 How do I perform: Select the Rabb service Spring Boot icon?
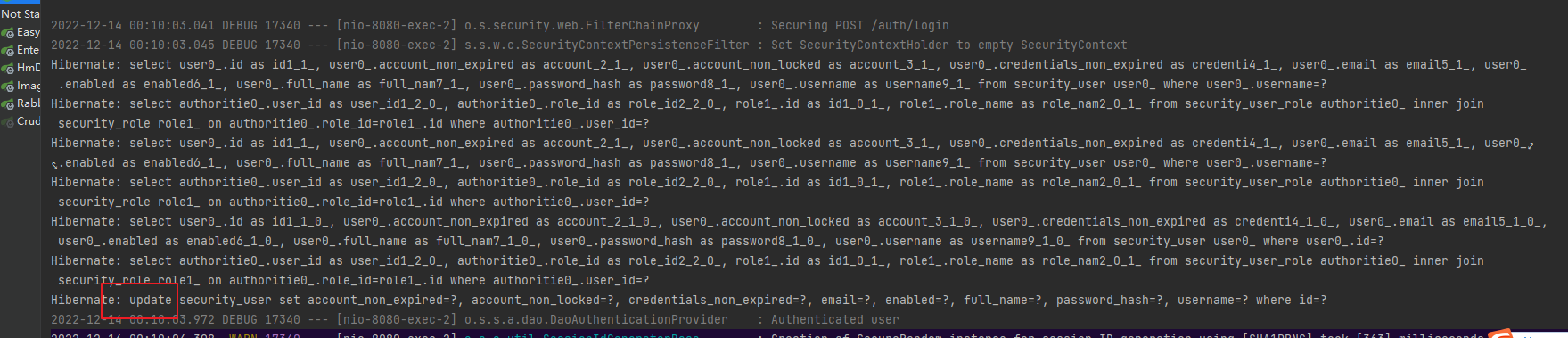pos(7,104)
